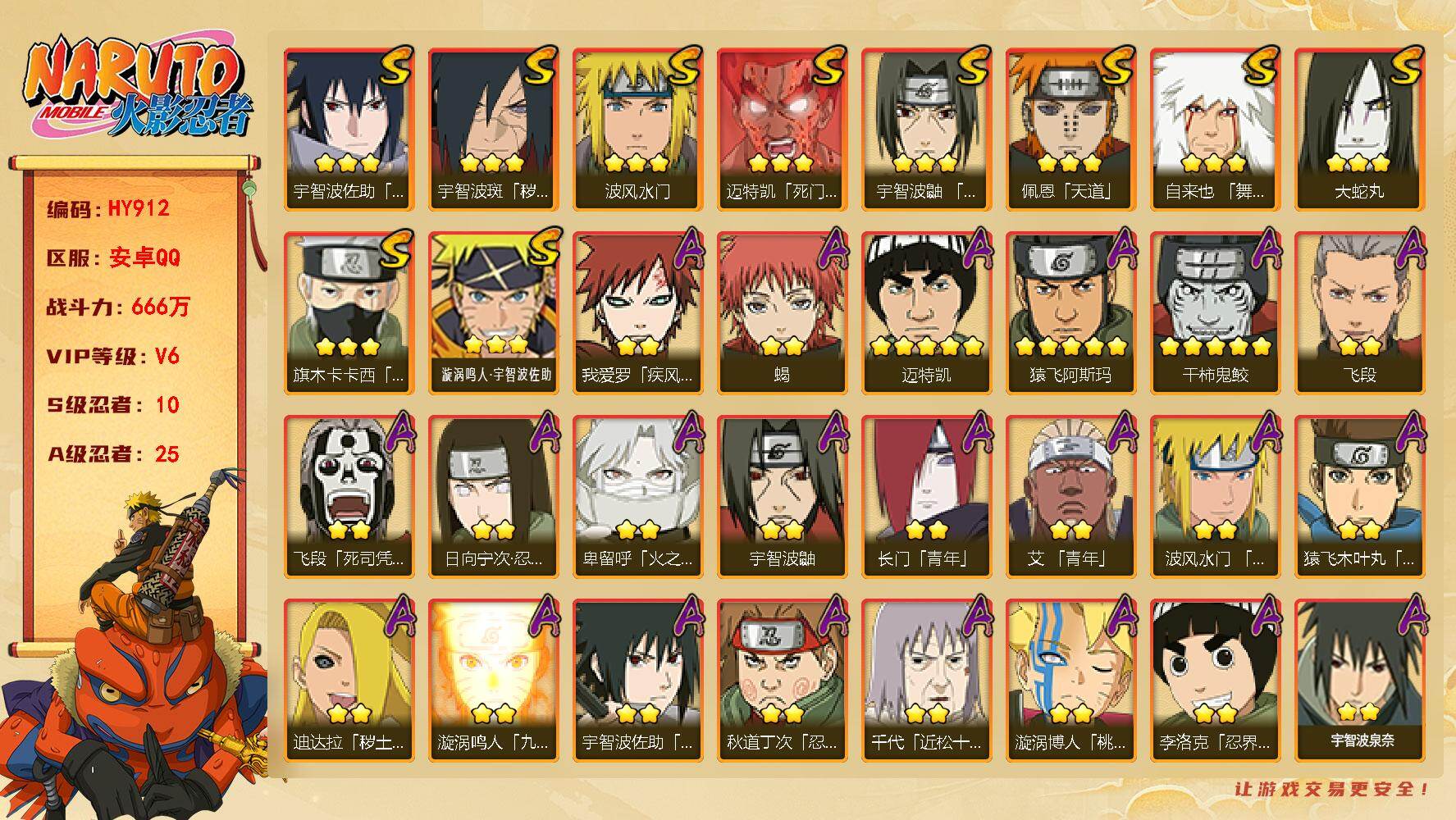Click the VIP等级 V6 entry
This screenshot has width=1456, height=820.
(x=113, y=356)
